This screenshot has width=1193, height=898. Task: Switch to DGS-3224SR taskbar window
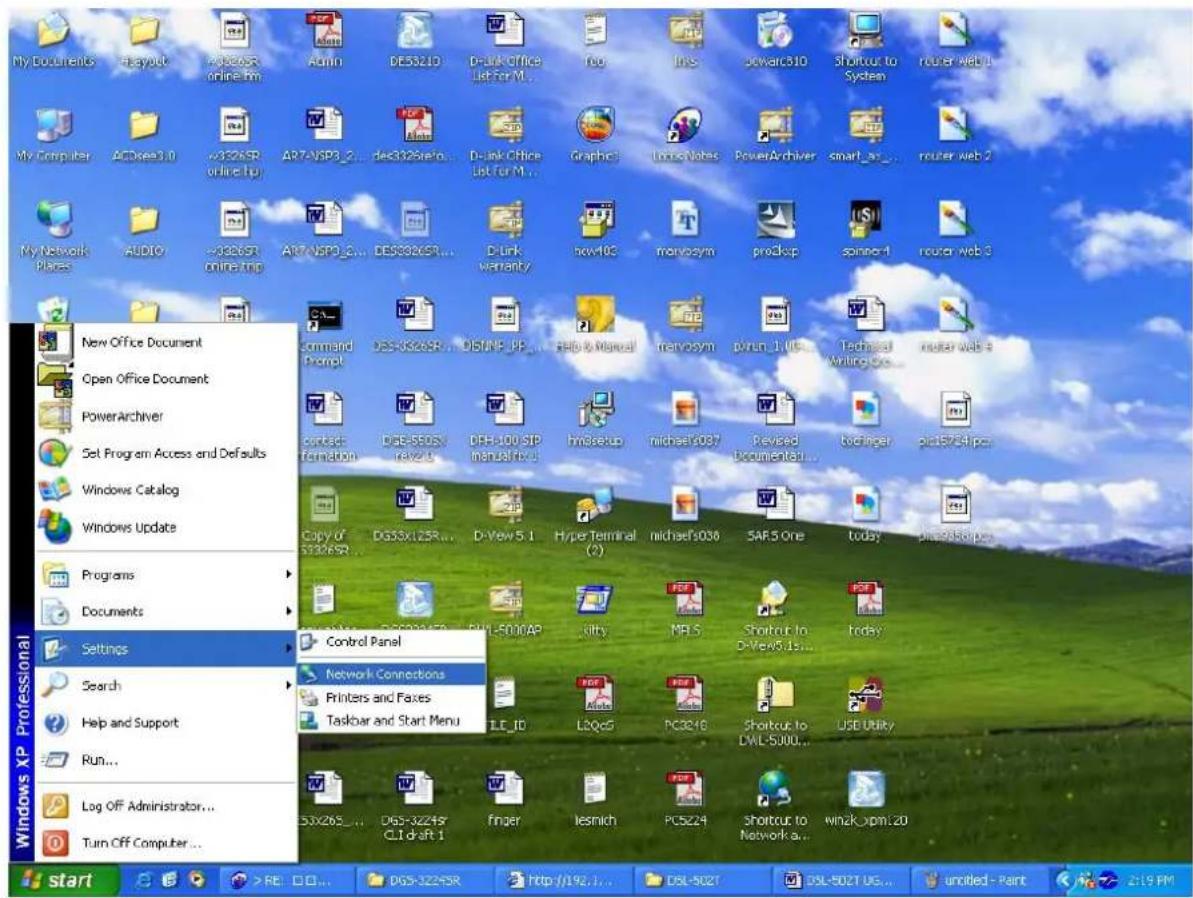[x=423, y=880]
